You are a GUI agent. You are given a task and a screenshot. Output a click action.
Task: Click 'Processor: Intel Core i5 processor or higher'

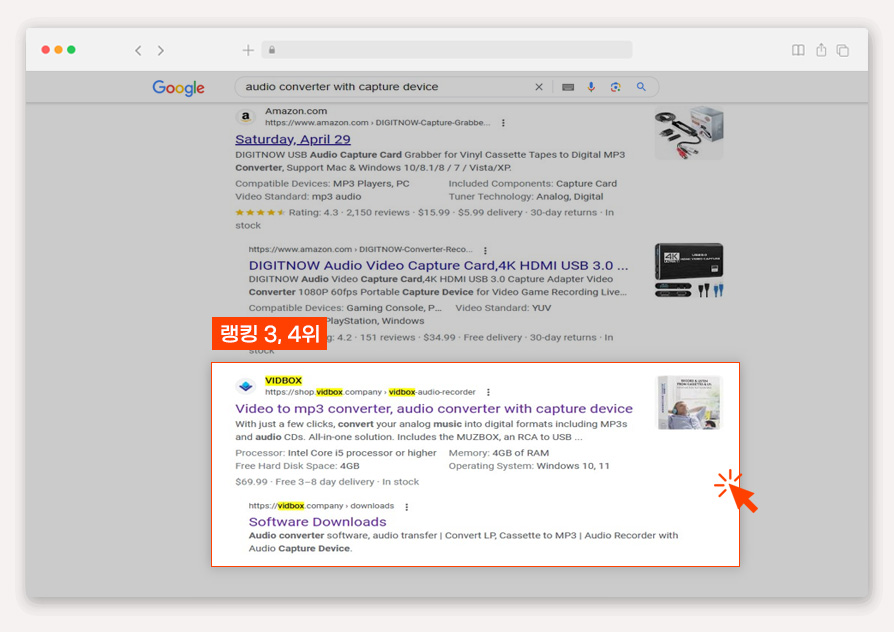[336, 453]
